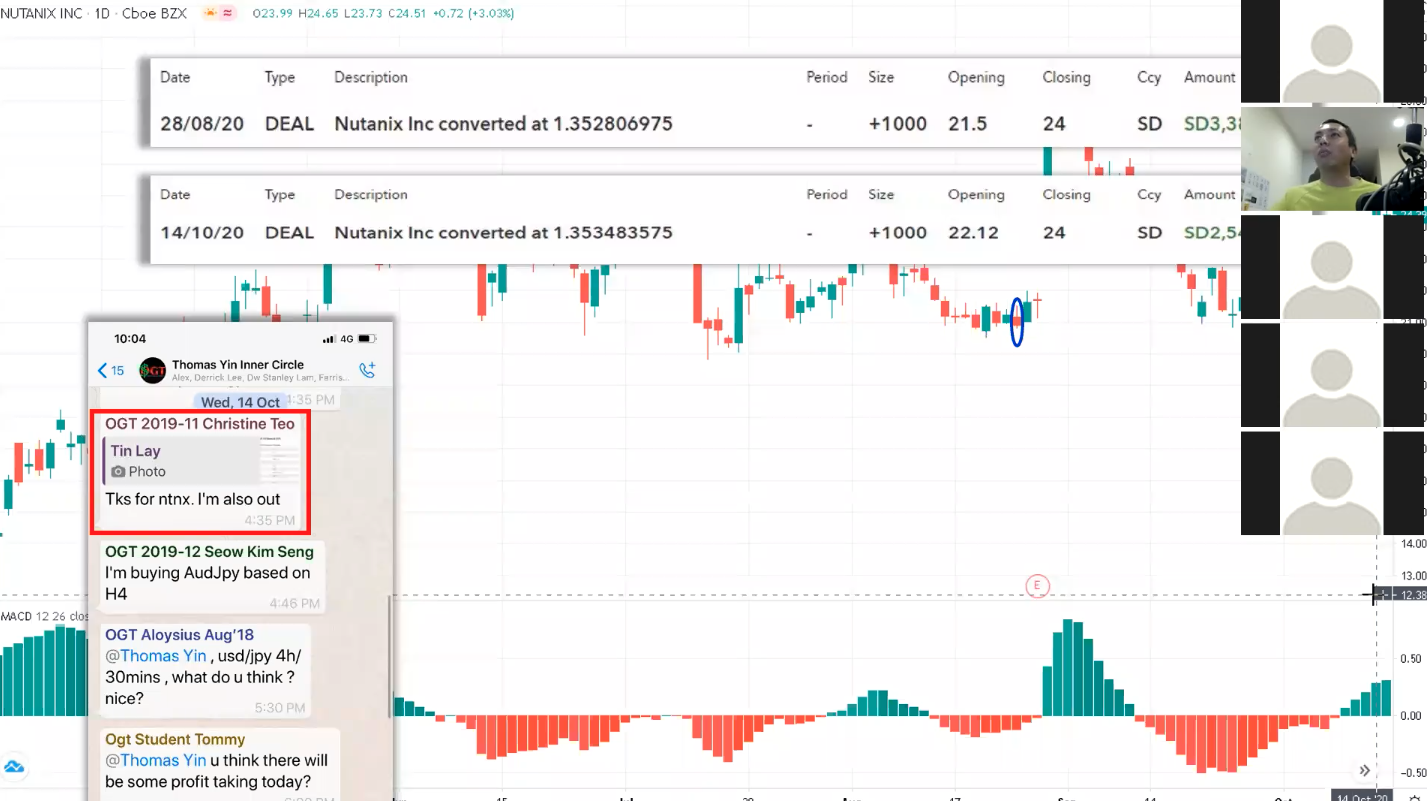Click the NUTANIX INC symbol title
1427x801 pixels.
40,13
